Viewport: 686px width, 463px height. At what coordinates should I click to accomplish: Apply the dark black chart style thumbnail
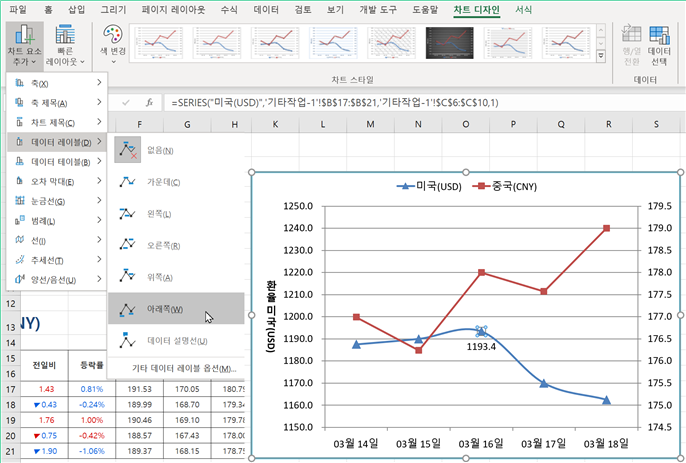449,42
